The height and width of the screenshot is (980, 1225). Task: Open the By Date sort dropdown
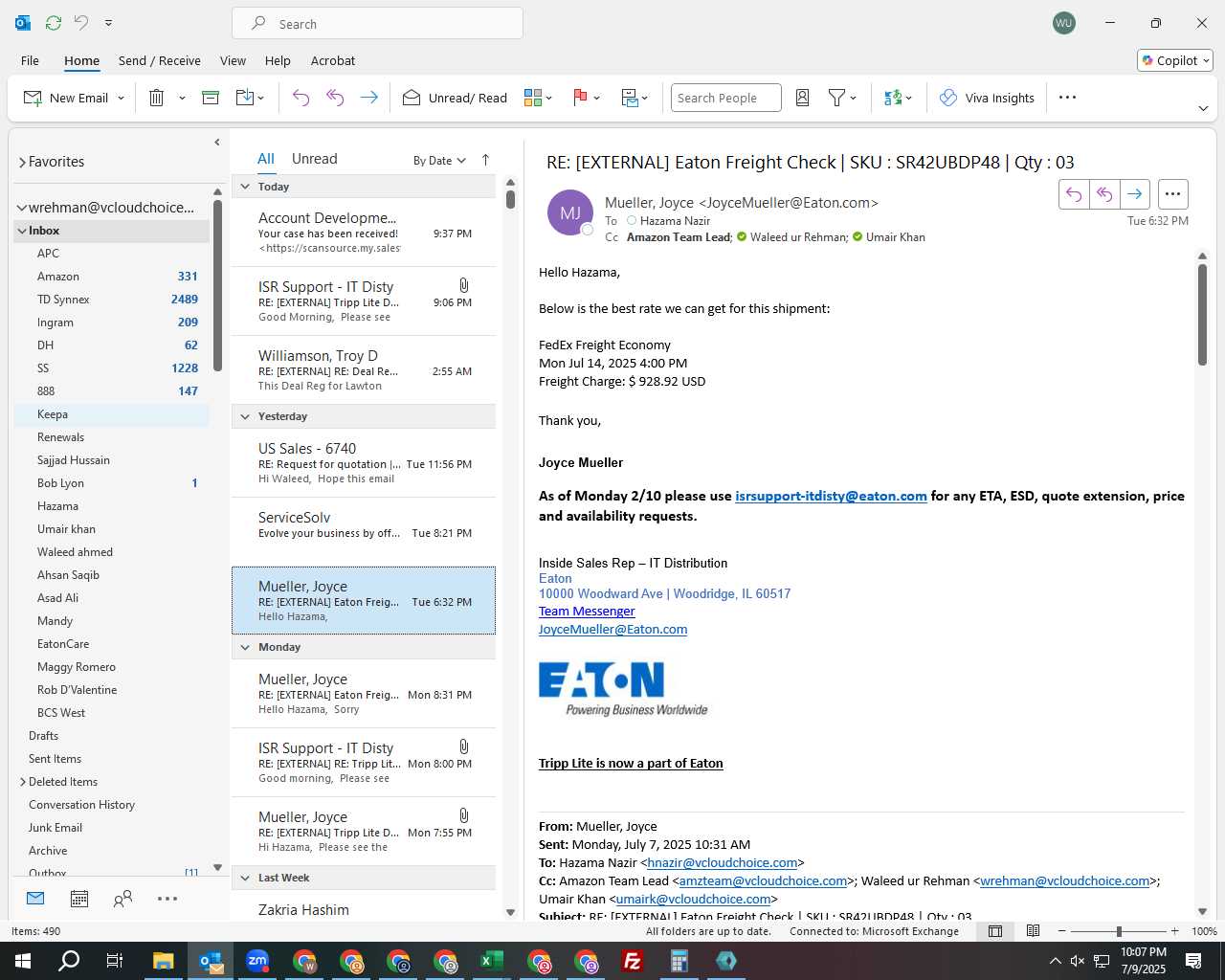tap(439, 161)
